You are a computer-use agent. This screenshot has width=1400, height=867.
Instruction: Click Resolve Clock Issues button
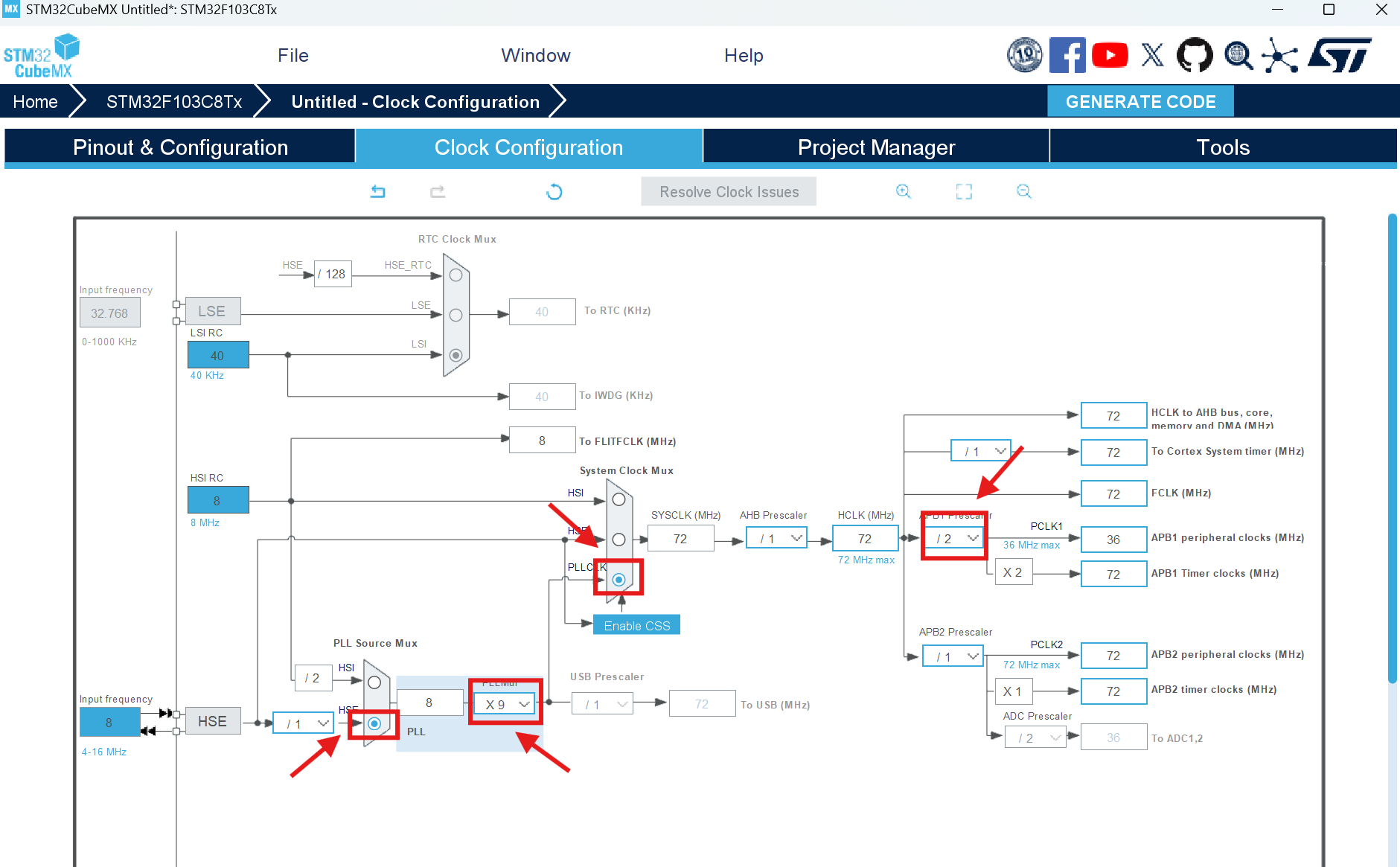(729, 192)
